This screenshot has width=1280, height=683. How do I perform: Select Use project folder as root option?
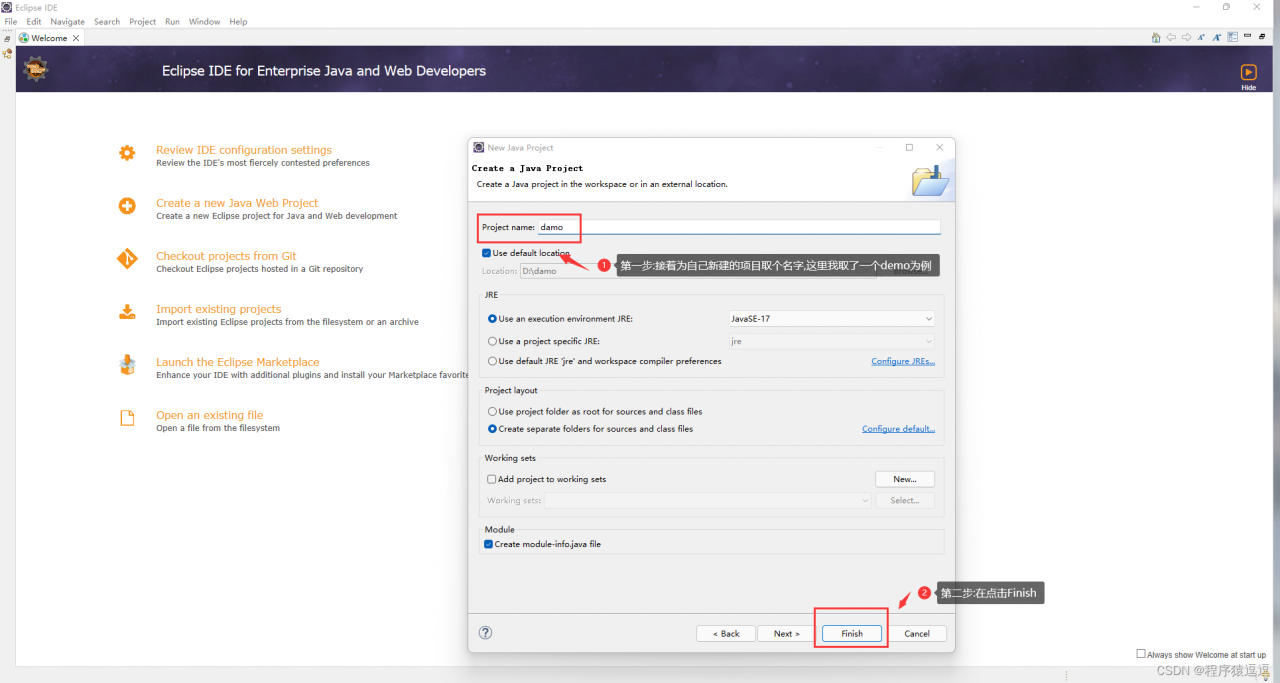(492, 411)
